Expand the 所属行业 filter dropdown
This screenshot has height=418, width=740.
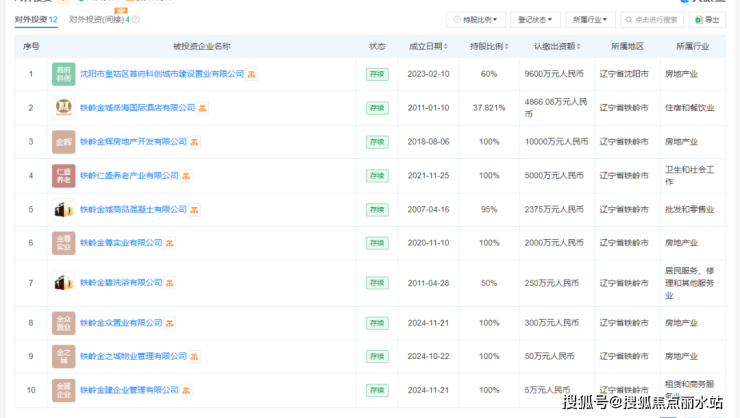(590, 20)
